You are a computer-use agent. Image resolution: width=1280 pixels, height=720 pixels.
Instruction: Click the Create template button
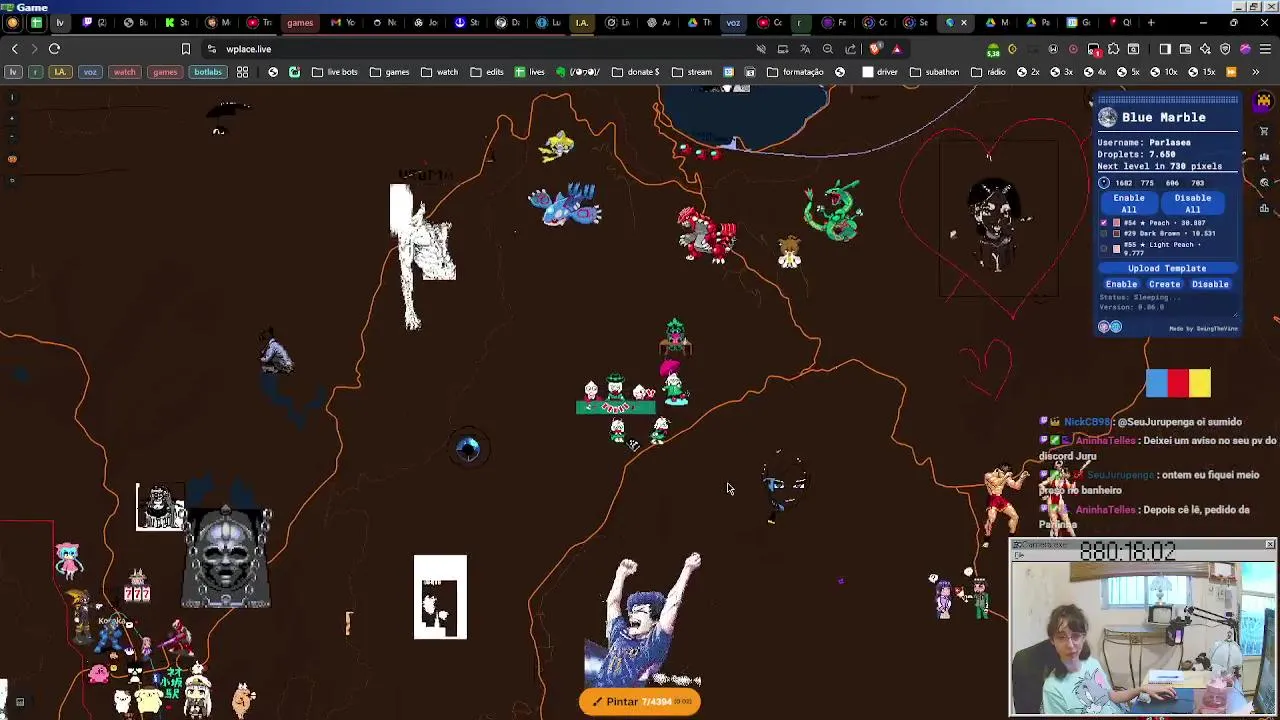pos(1164,284)
